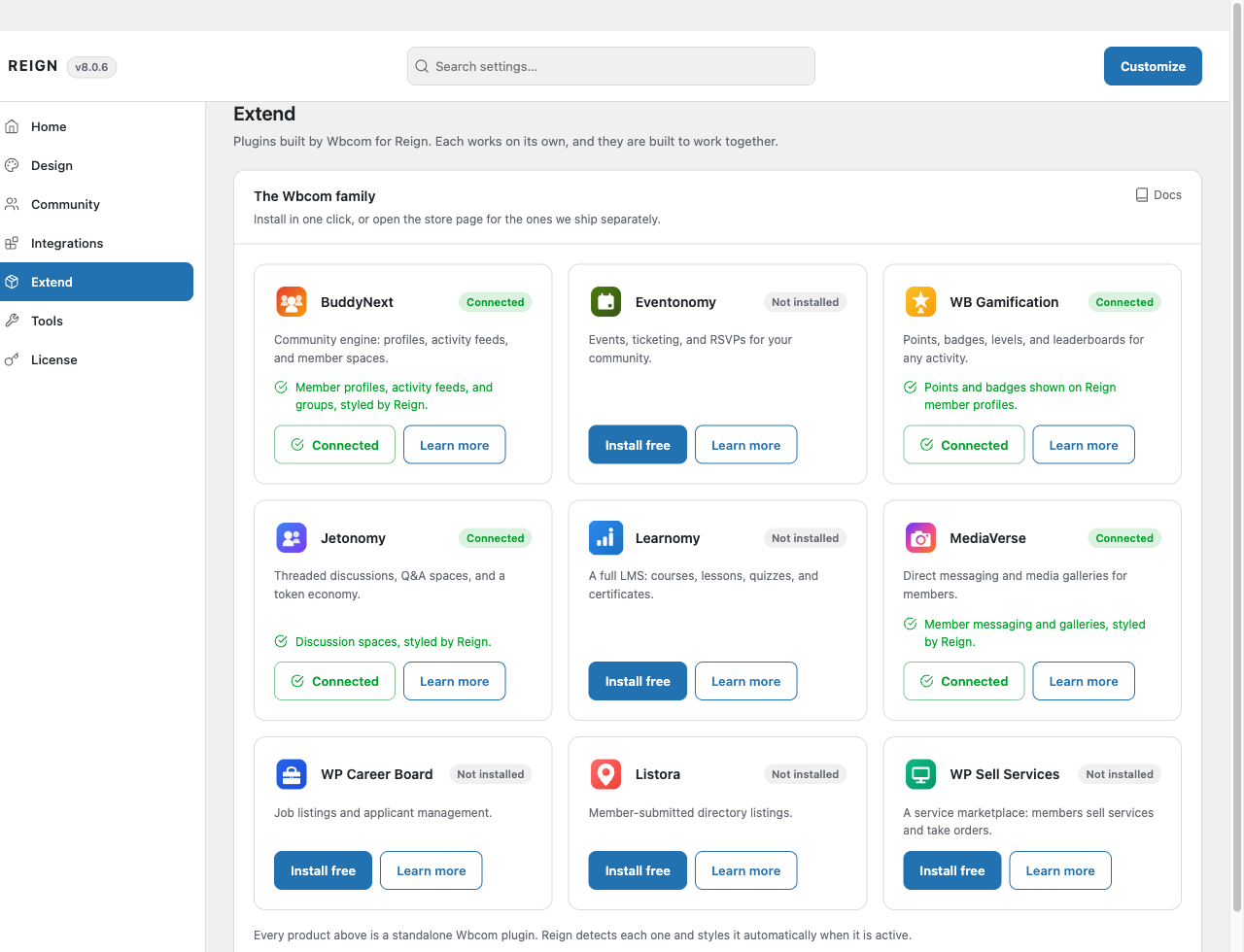This screenshot has width=1244, height=952.
Task: Click the WP Career Board briefcase icon
Action: tap(292, 774)
